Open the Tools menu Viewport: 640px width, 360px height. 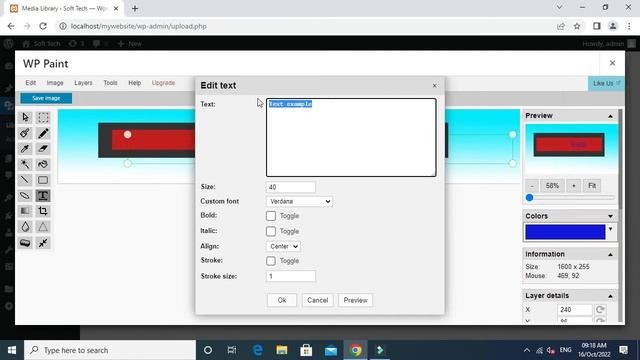(x=110, y=83)
